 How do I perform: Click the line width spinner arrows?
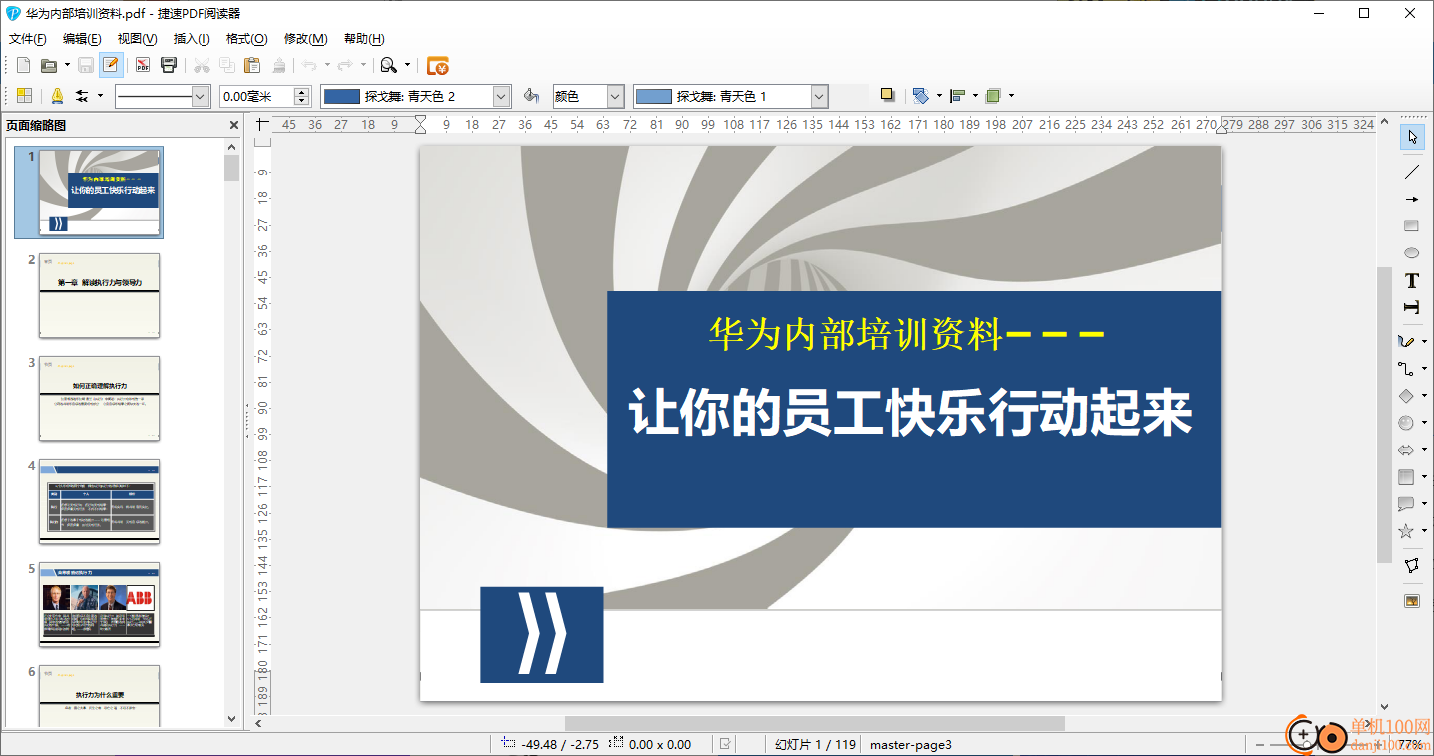point(302,96)
